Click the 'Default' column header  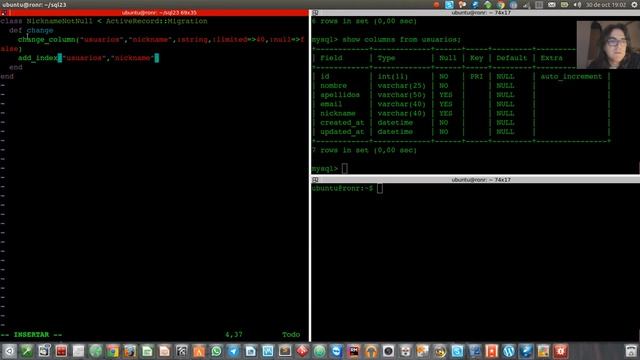(511, 58)
